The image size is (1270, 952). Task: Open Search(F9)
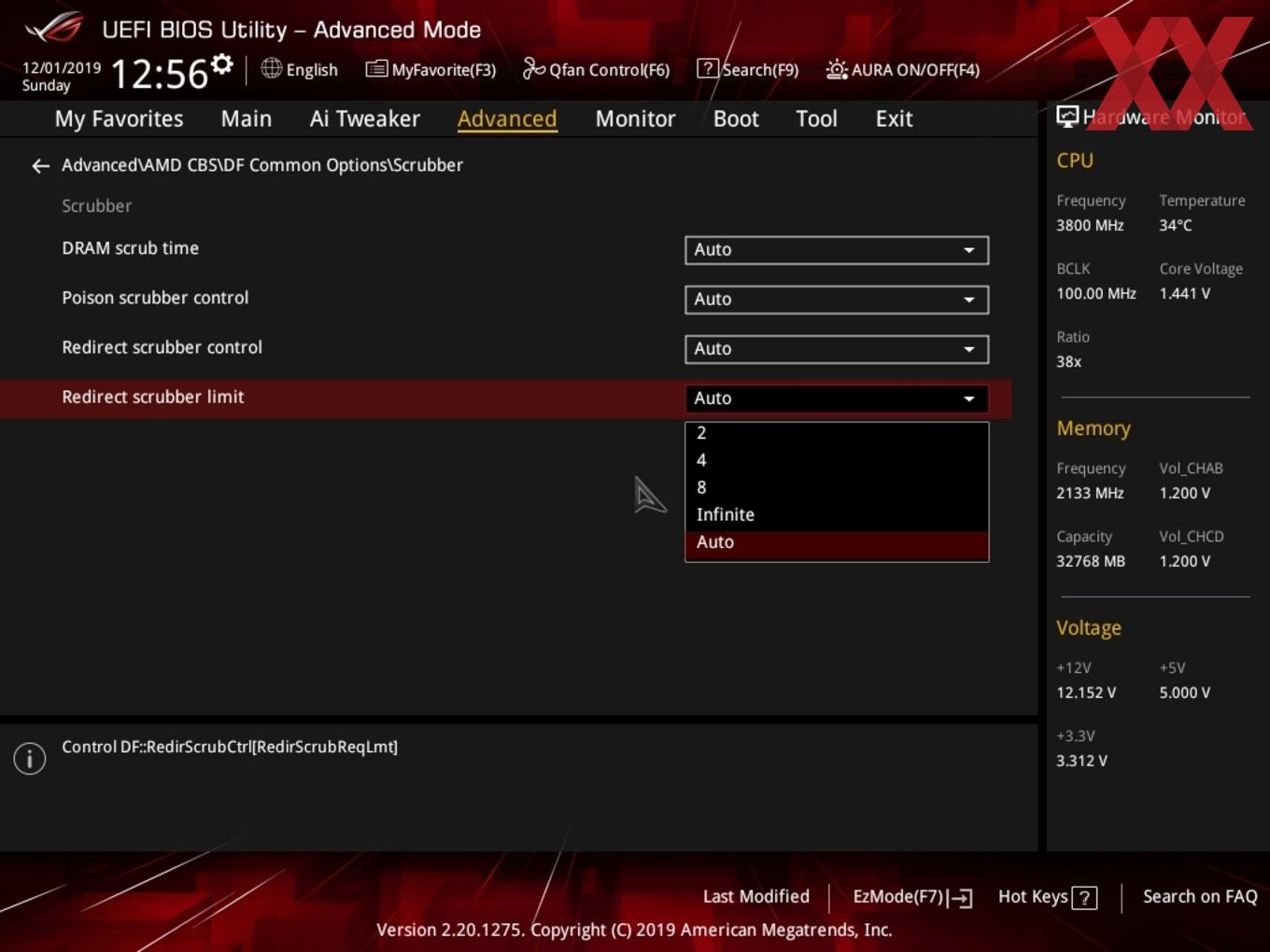click(x=748, y=69)
